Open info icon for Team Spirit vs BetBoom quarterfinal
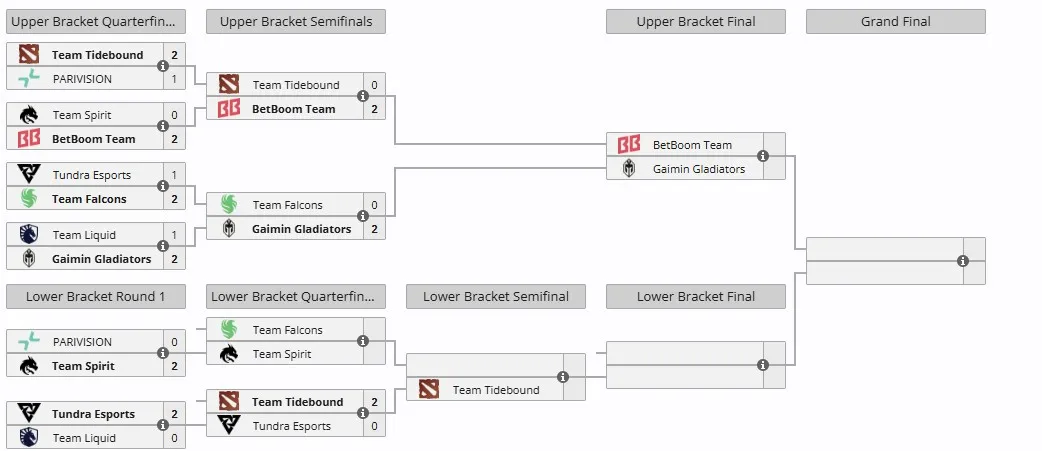 (163, 126)
